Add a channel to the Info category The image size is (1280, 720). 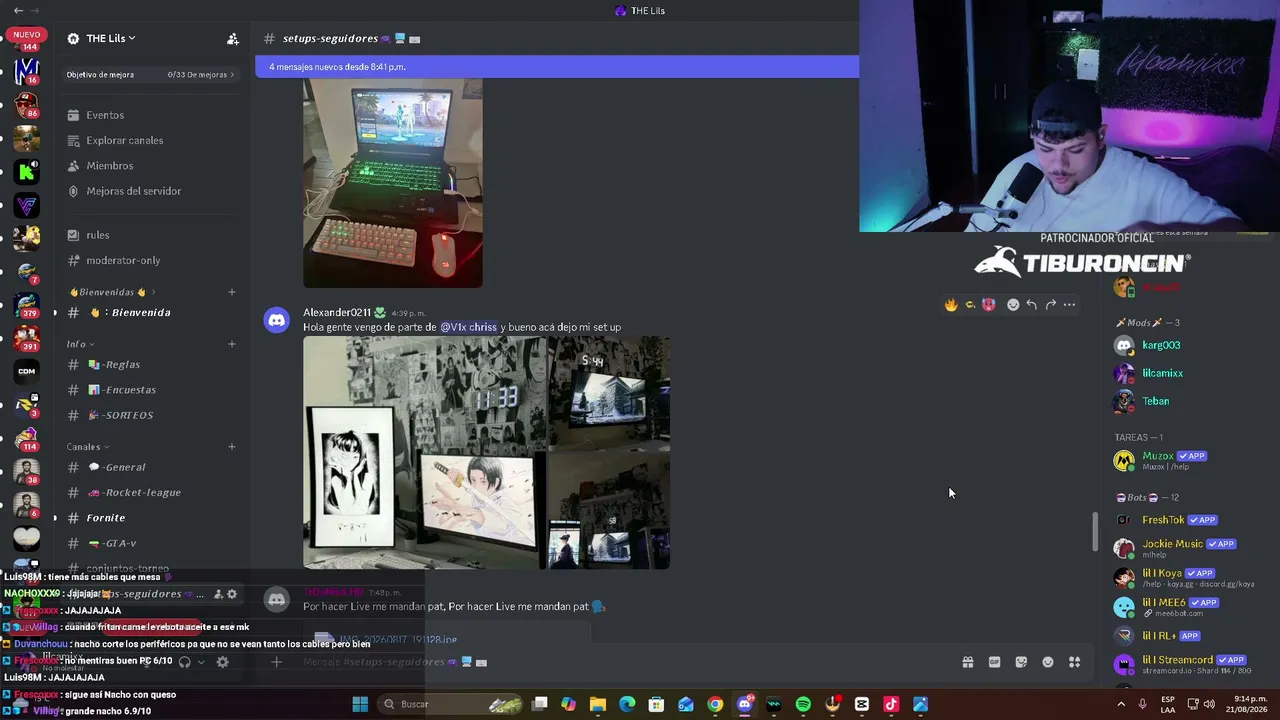[232, 344]
